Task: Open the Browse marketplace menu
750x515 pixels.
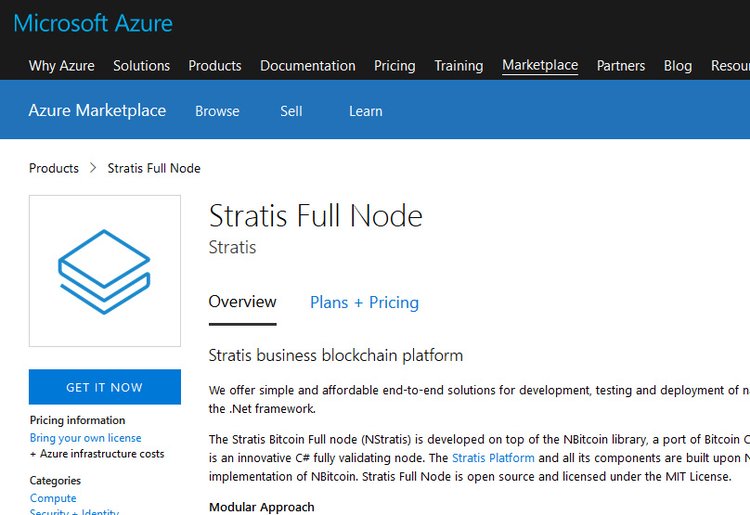Action: (x=217, y=111)
